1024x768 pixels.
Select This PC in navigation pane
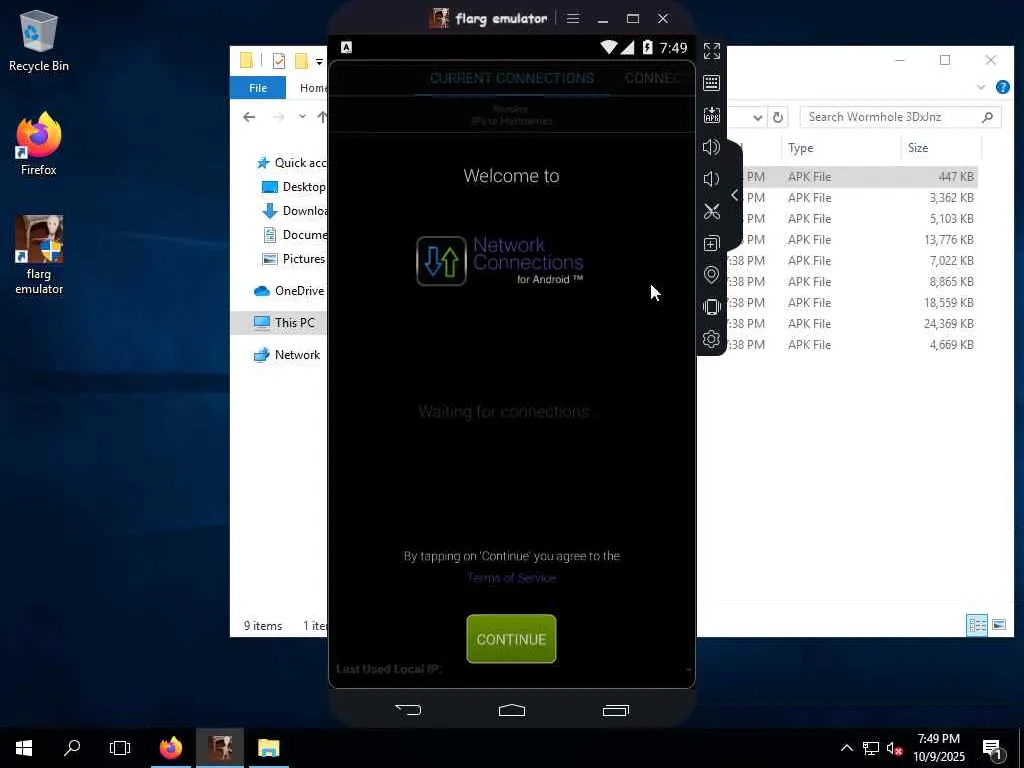click(x=284, y=323)
